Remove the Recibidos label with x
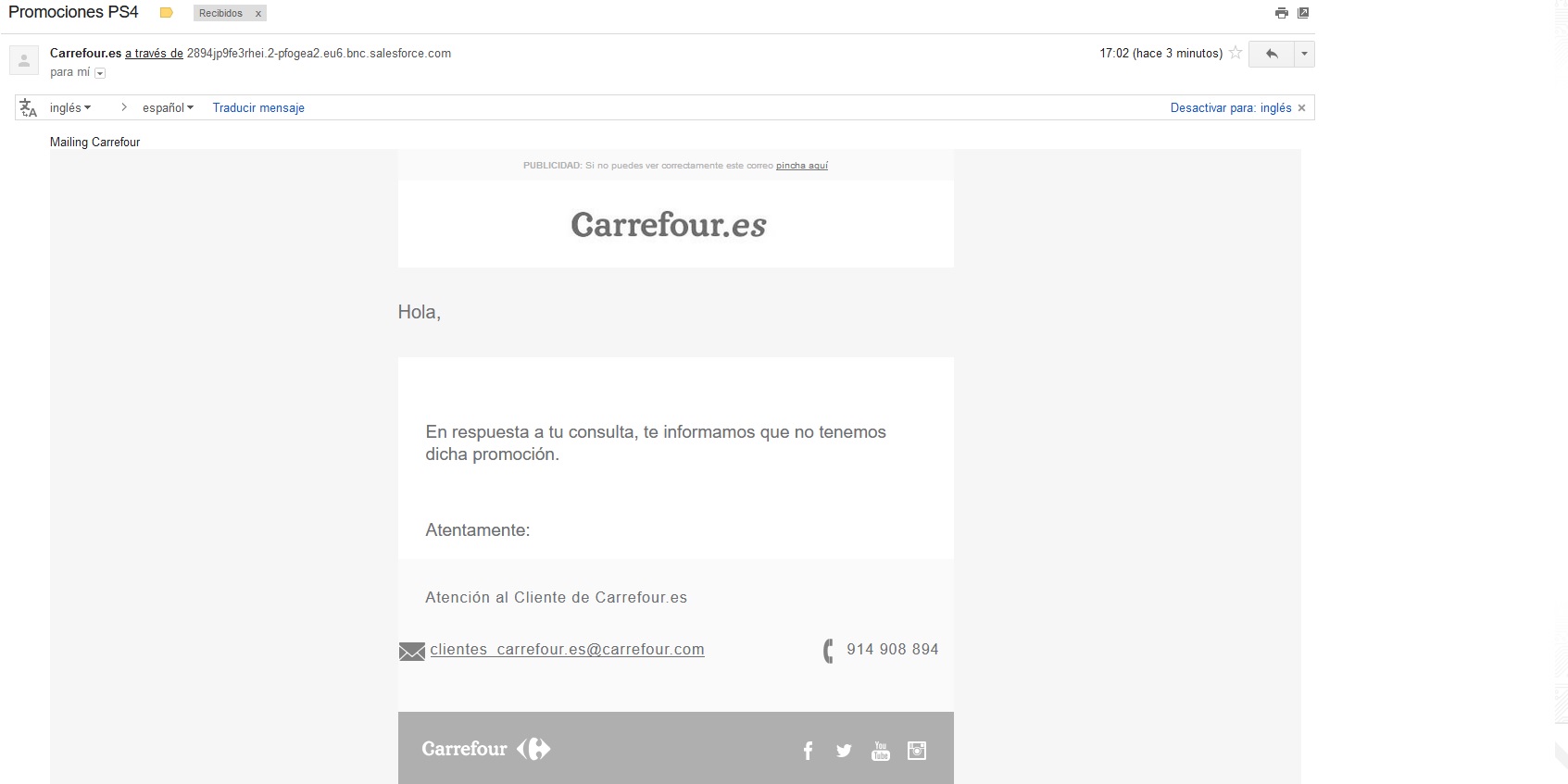1568x784 pixels. tap(258, 14)
